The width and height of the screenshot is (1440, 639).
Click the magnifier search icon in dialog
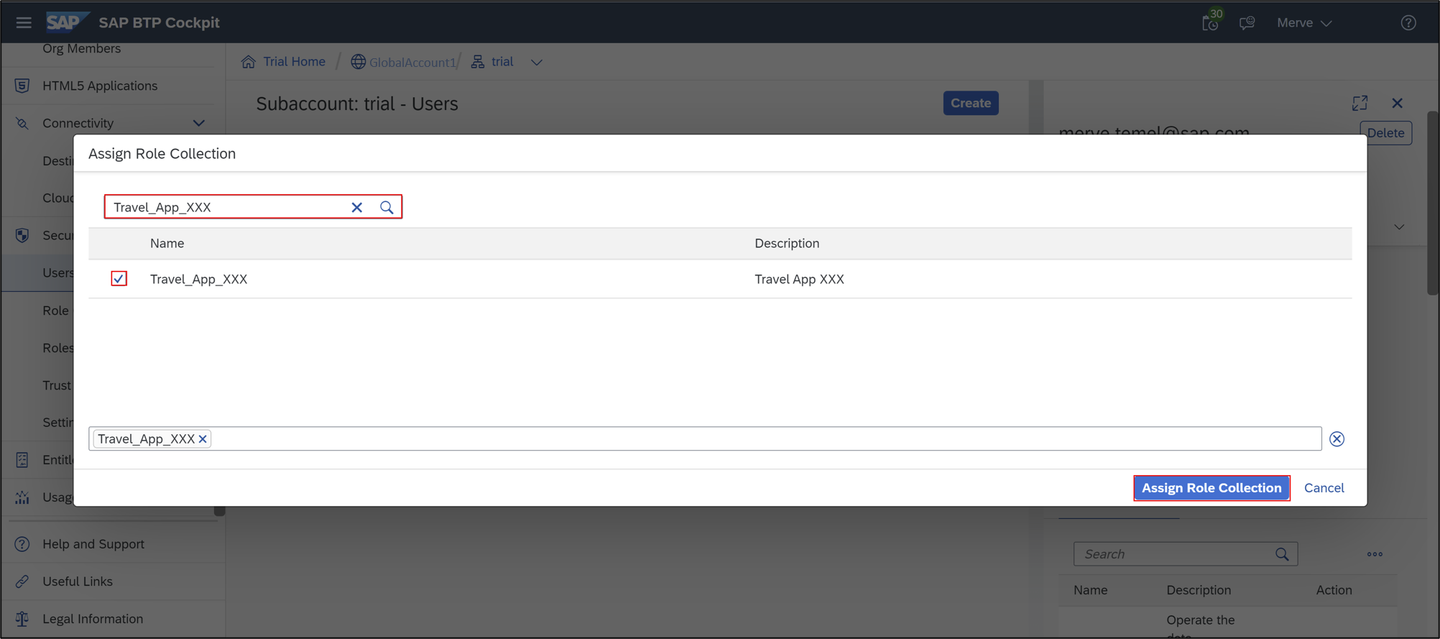[387, 207]
